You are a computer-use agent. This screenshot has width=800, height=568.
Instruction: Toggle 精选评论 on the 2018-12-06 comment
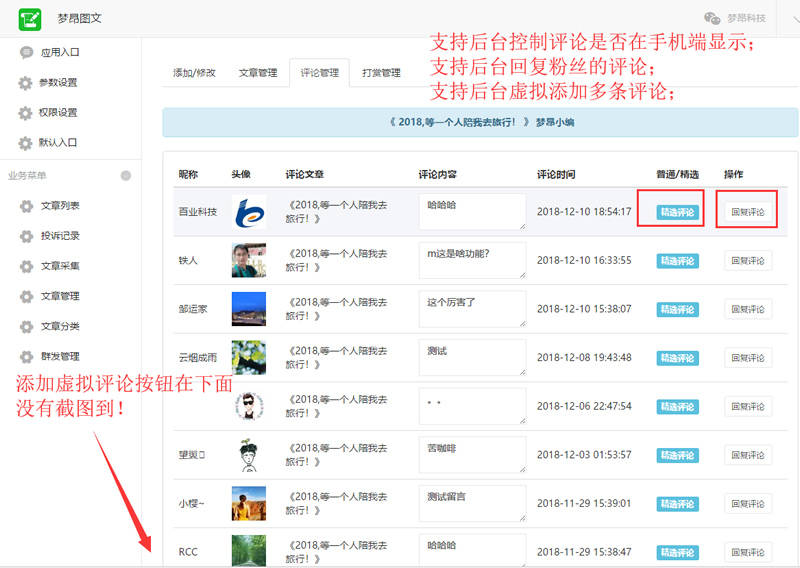coord(677,407)
